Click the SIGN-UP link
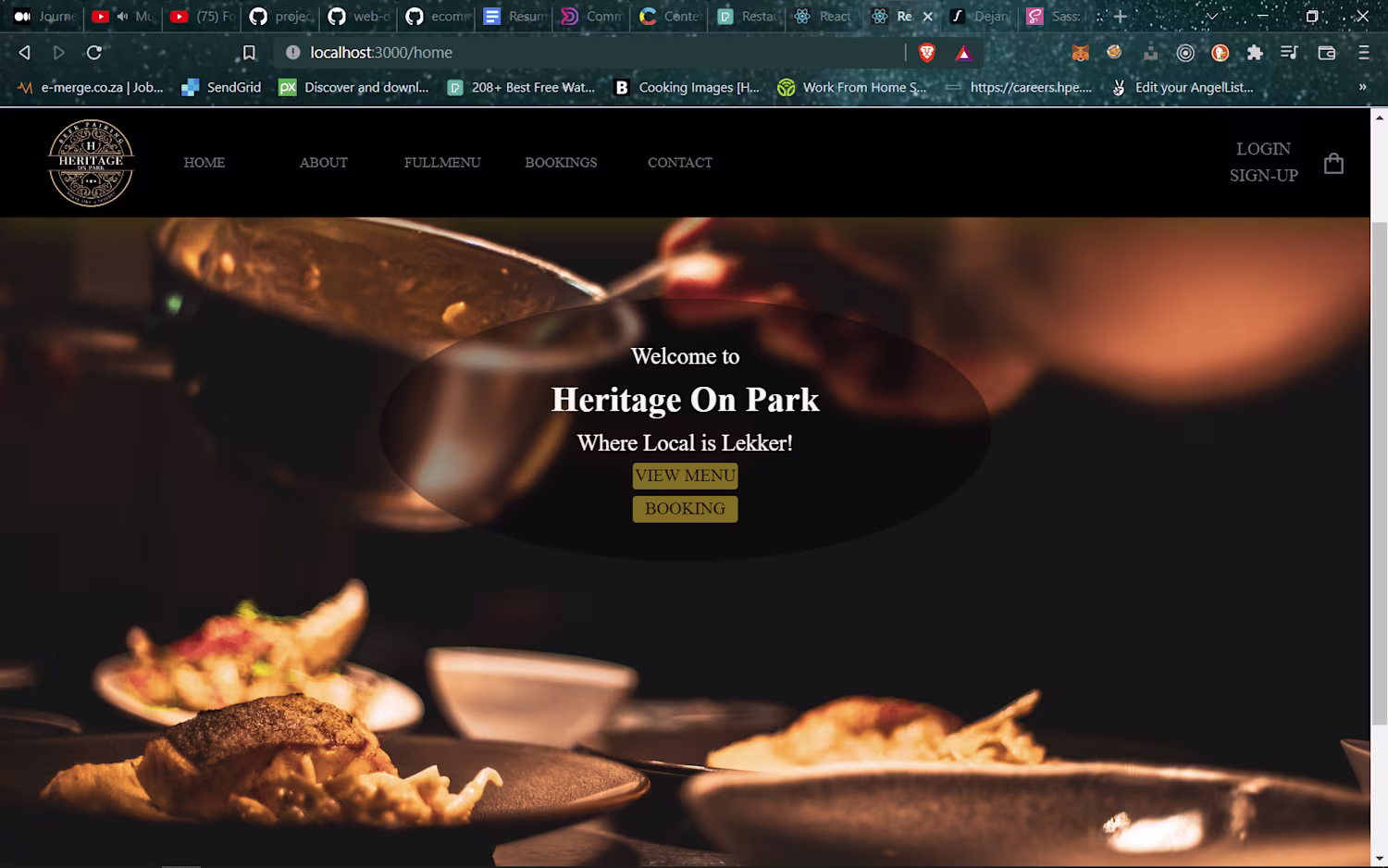The width and height of the screenshot is (1388, 868). click(1263, 176)
